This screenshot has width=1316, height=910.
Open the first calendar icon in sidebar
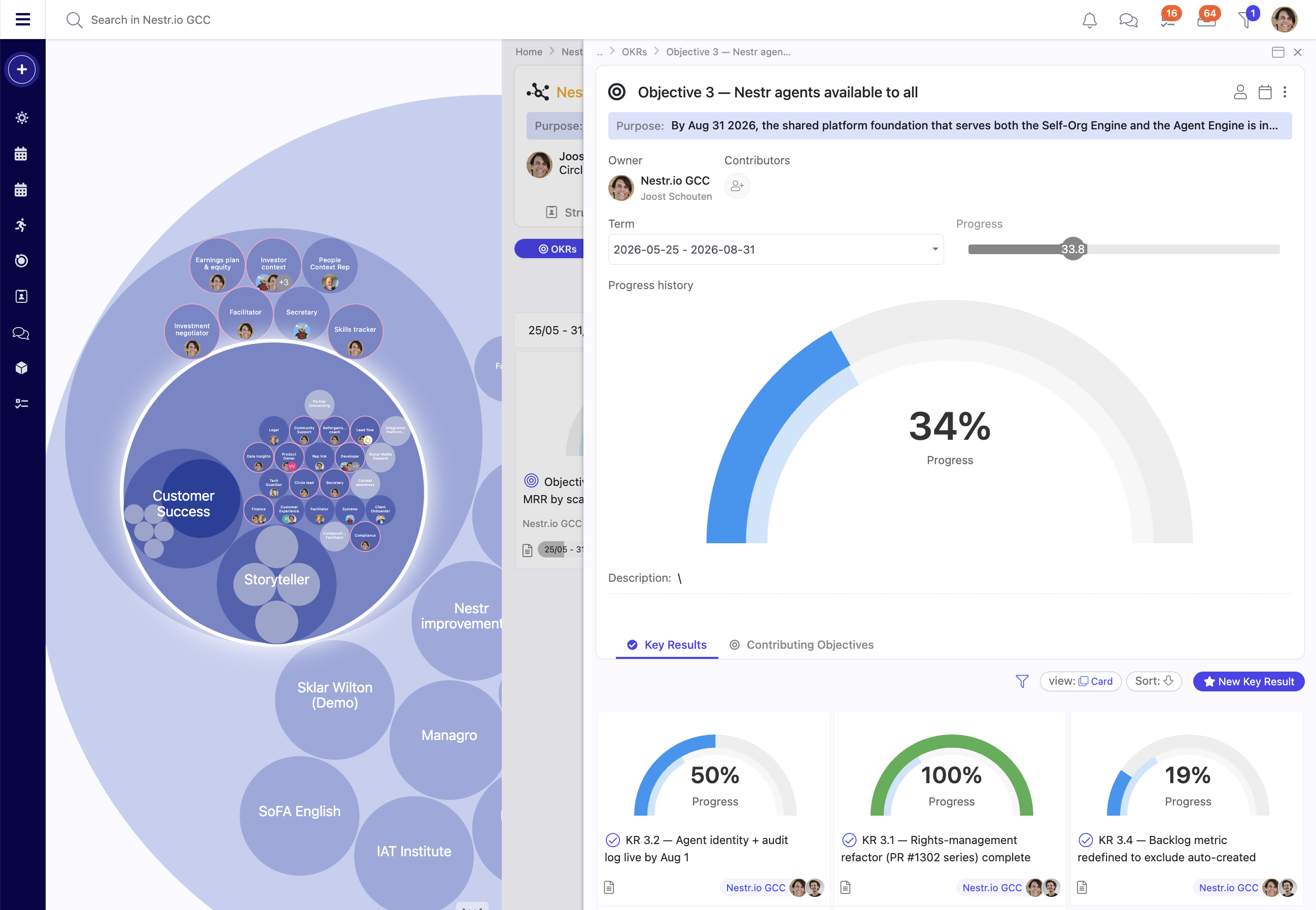21,153
